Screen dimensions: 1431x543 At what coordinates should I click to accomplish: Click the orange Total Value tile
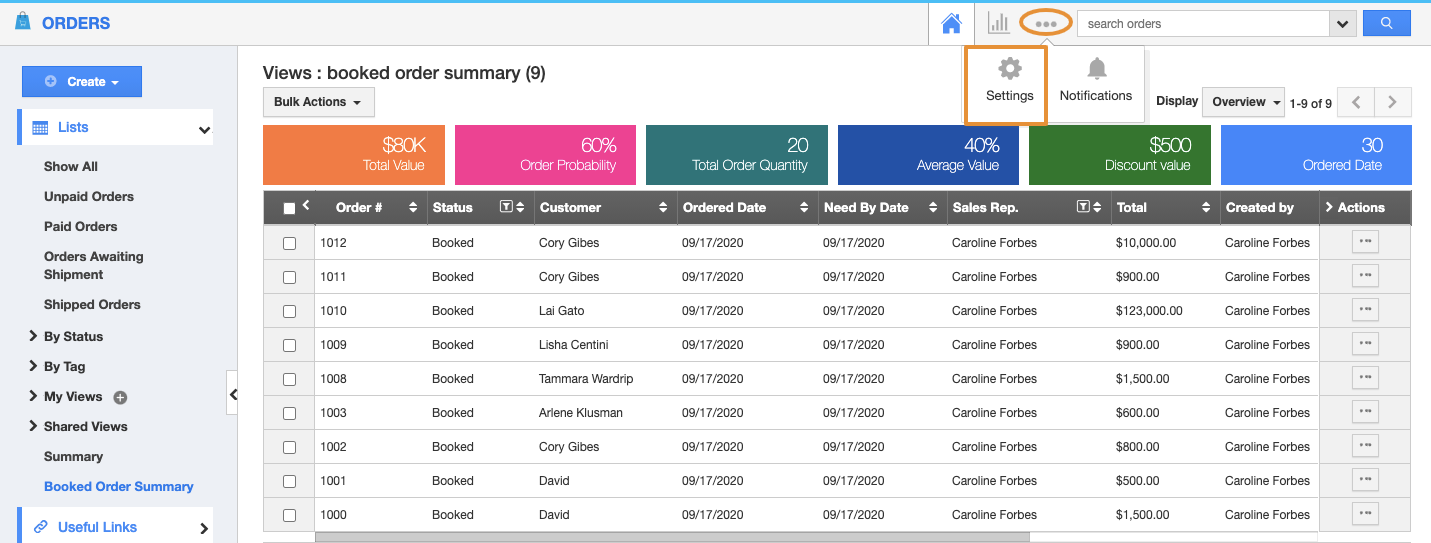click(353, 155)
